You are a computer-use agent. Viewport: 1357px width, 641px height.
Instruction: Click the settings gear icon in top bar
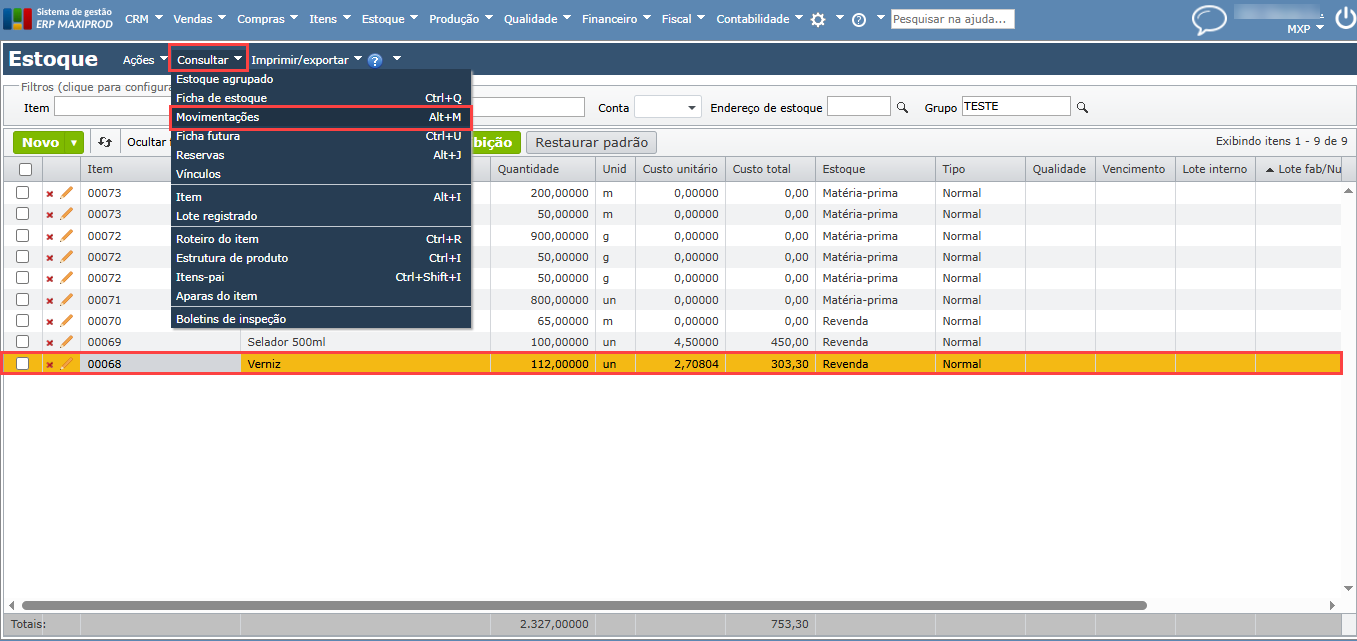point(818,19)
